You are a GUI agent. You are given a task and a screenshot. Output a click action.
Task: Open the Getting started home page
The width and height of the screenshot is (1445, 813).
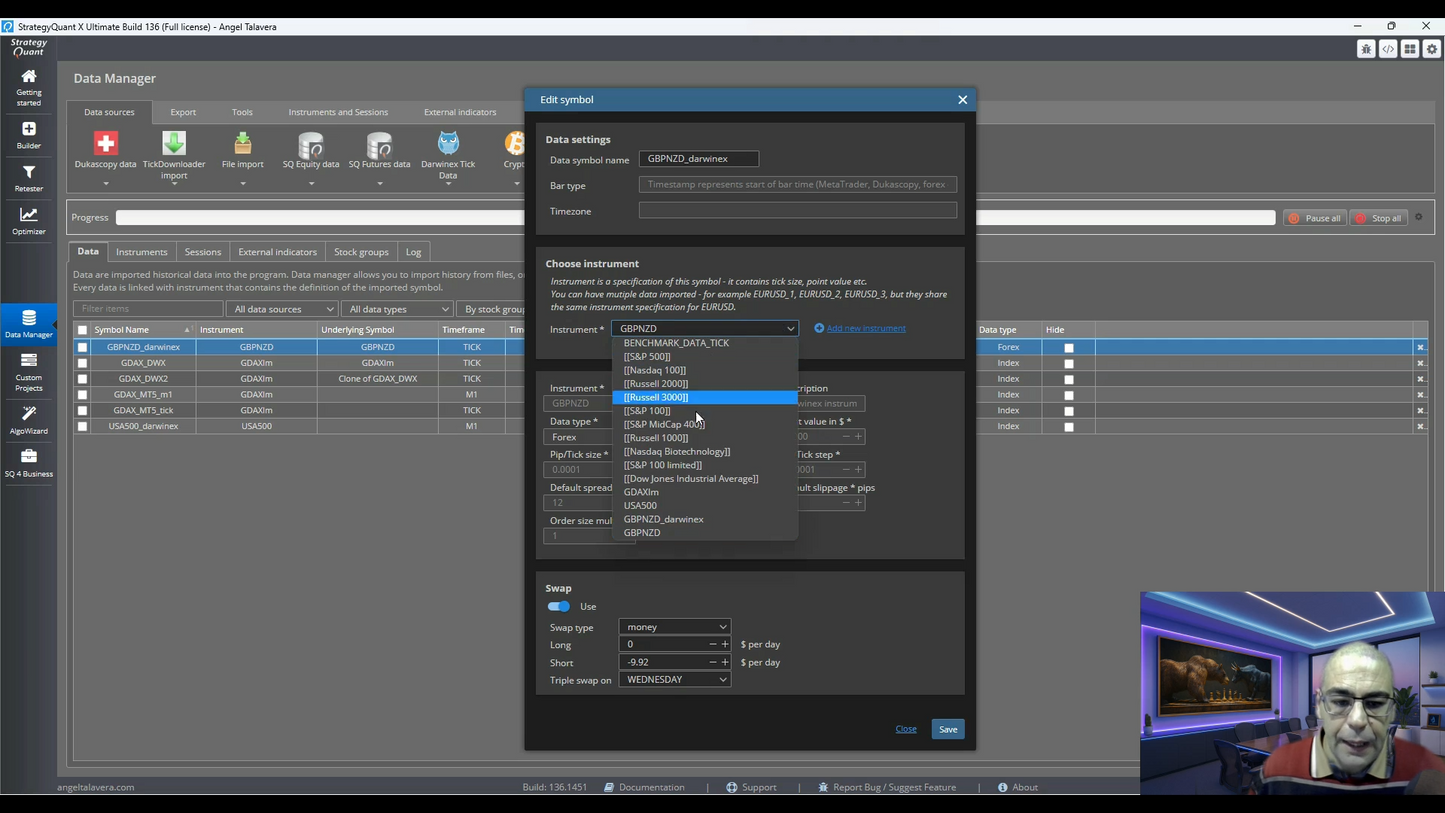28,86
